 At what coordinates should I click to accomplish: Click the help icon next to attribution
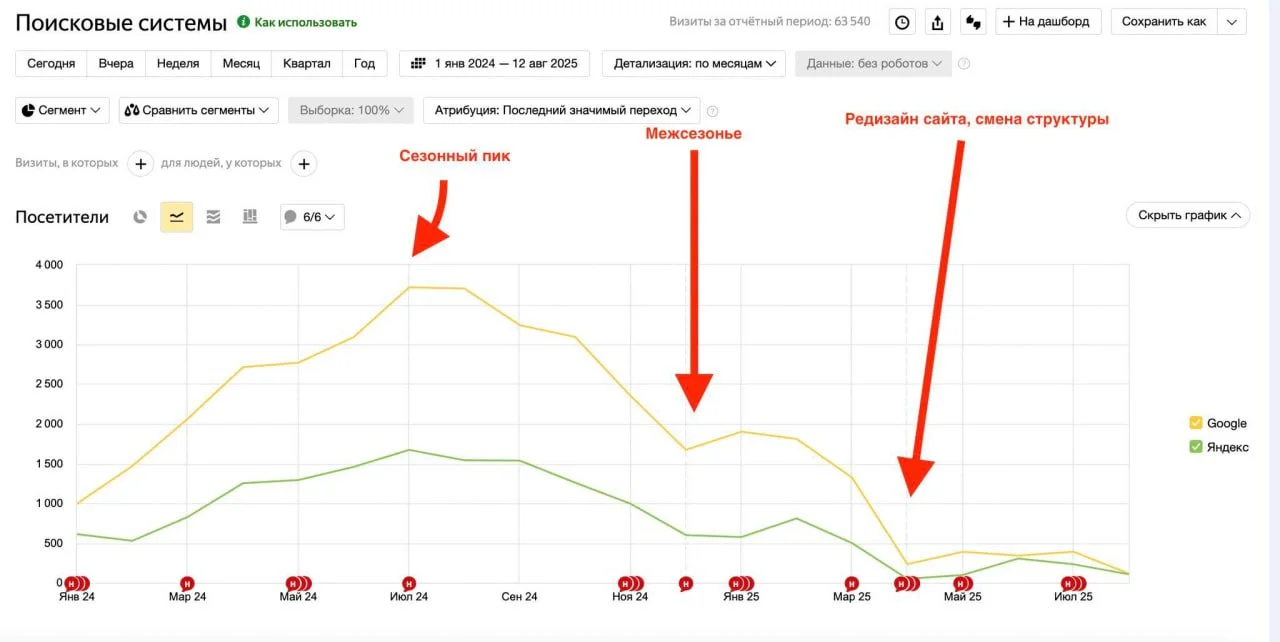pos(712,111)
